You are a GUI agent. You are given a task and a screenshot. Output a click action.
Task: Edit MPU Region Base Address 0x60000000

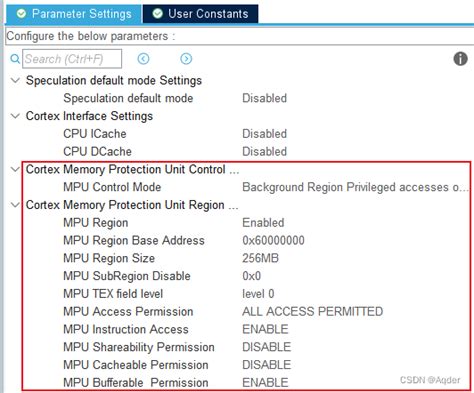[x=273, y=241]
